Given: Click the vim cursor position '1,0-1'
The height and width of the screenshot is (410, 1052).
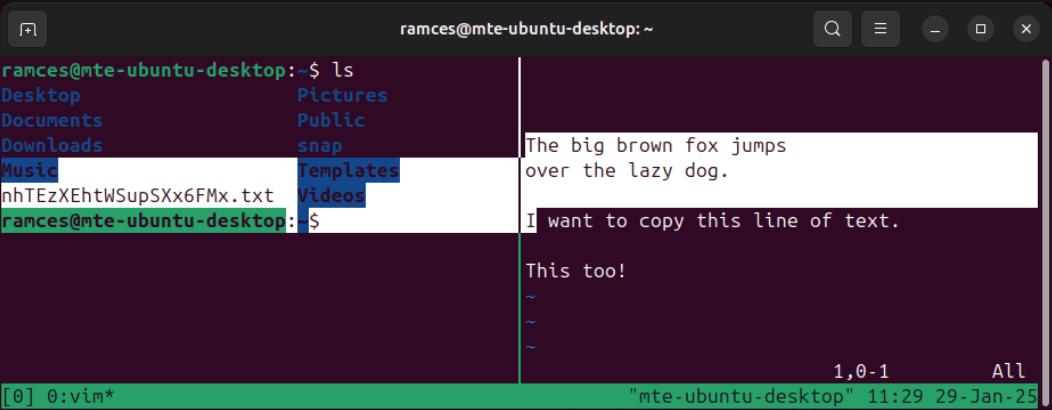Looking at the screenshot, I should (861, 371).
